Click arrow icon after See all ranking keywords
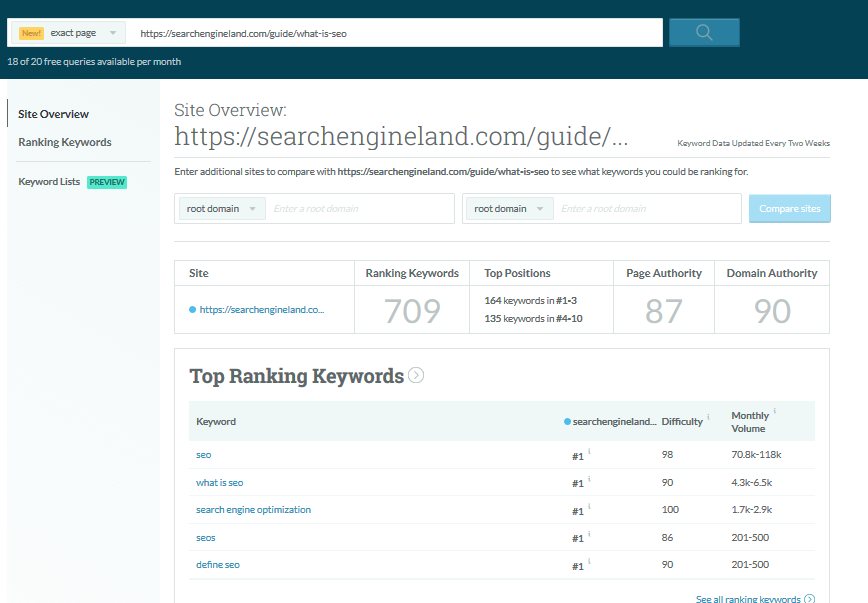Screen dimensions: 868x603 point(809,599)
